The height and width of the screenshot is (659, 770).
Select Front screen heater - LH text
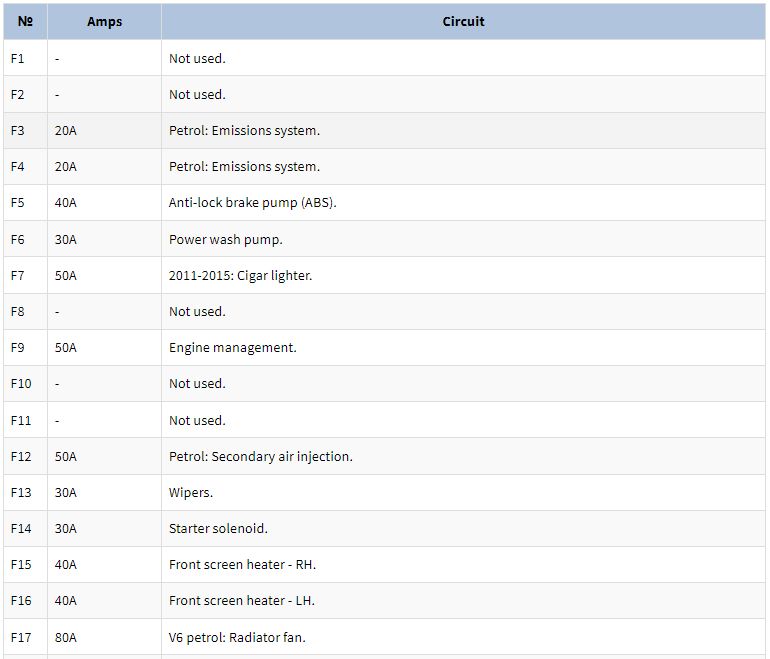[x=242, y=601]
